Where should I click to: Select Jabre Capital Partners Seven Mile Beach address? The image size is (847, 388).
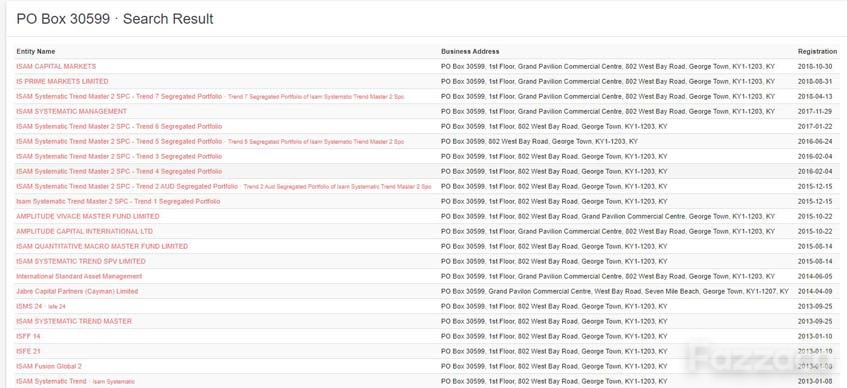pyautogui.click(x=615, y=291)
